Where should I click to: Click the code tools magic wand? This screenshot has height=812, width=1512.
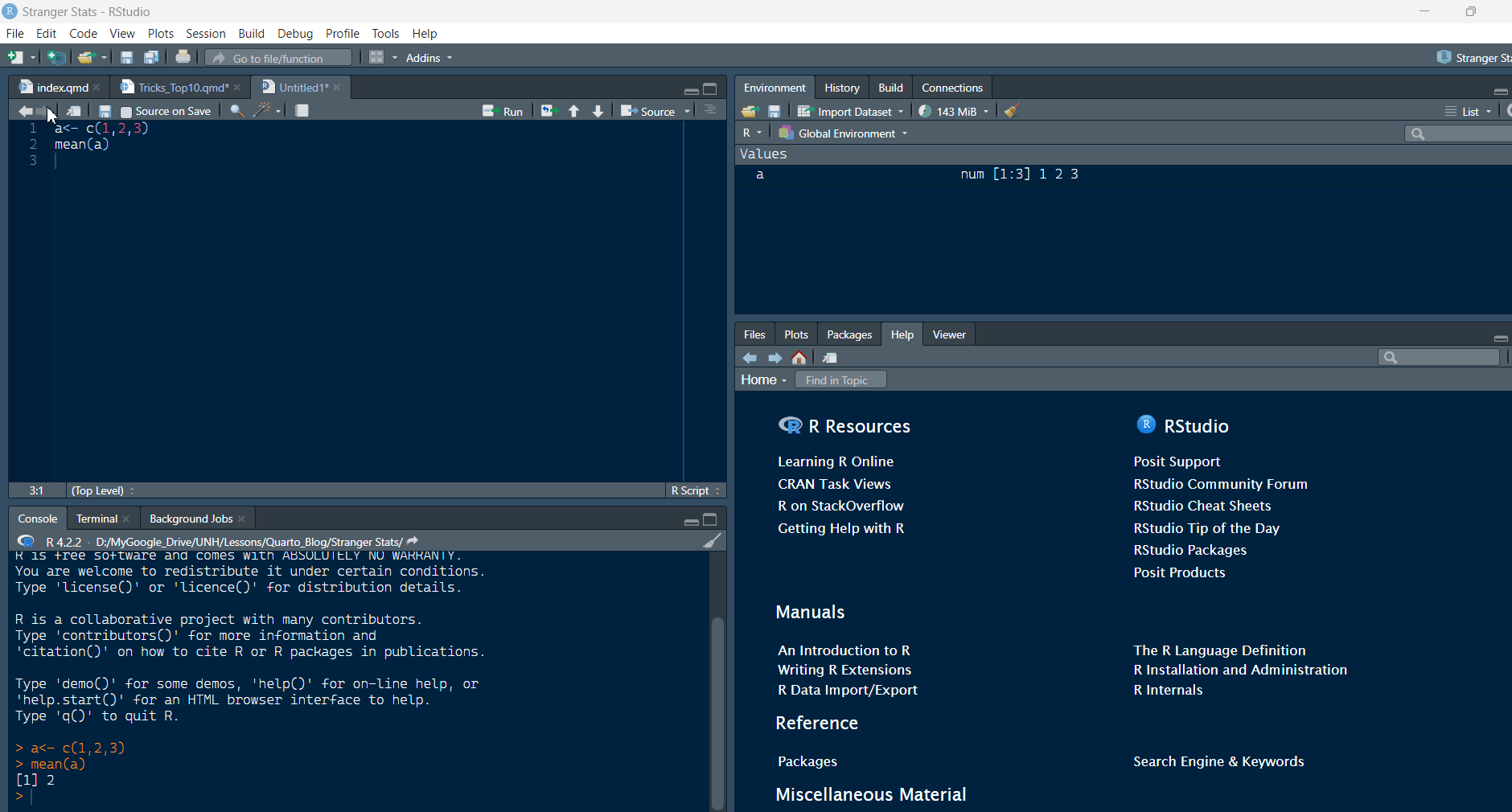262,110
